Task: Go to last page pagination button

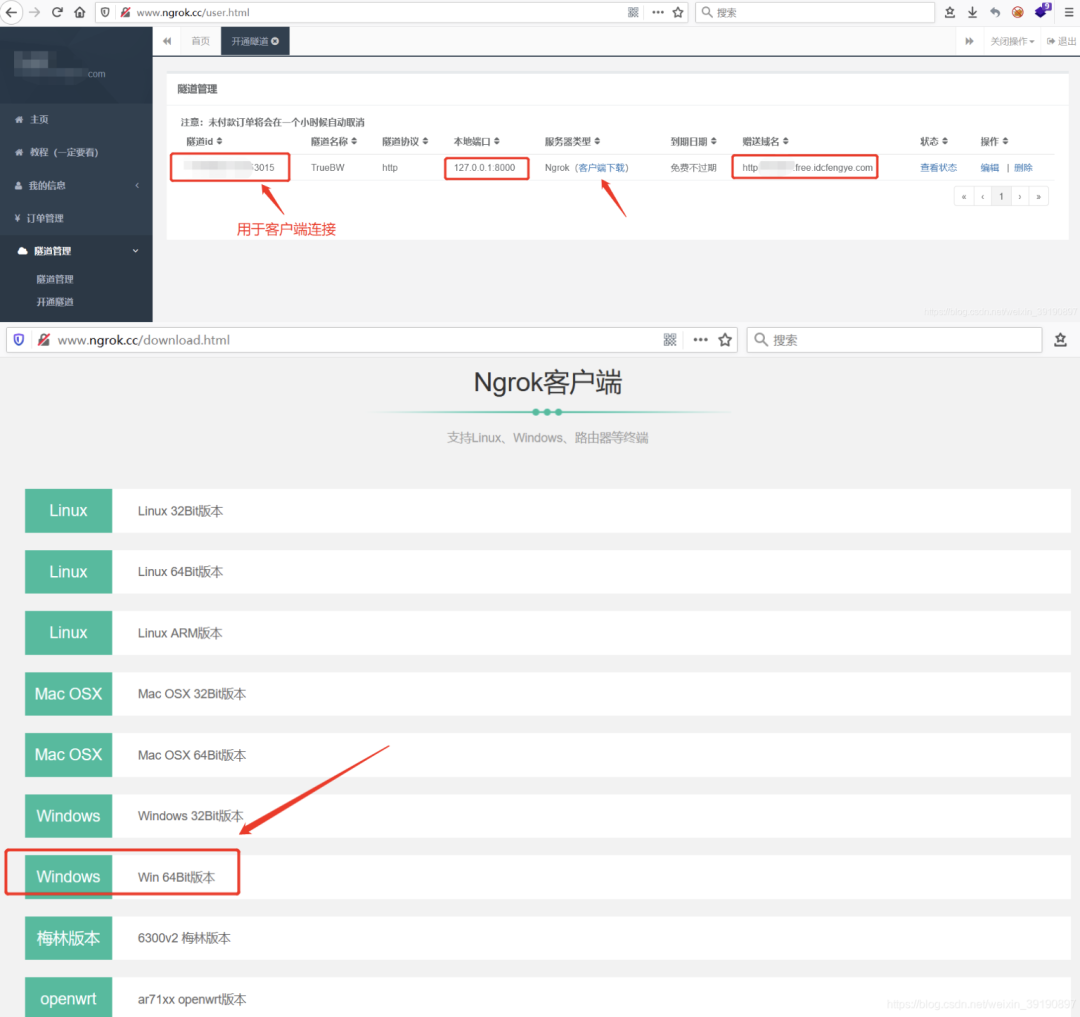Action: point(1038,196)
